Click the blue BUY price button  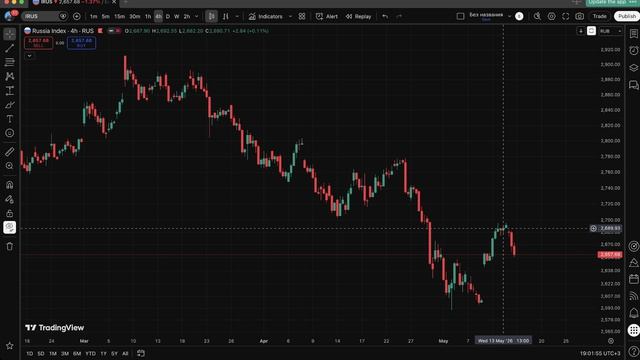pyautogui.click(x=81, y=43)
